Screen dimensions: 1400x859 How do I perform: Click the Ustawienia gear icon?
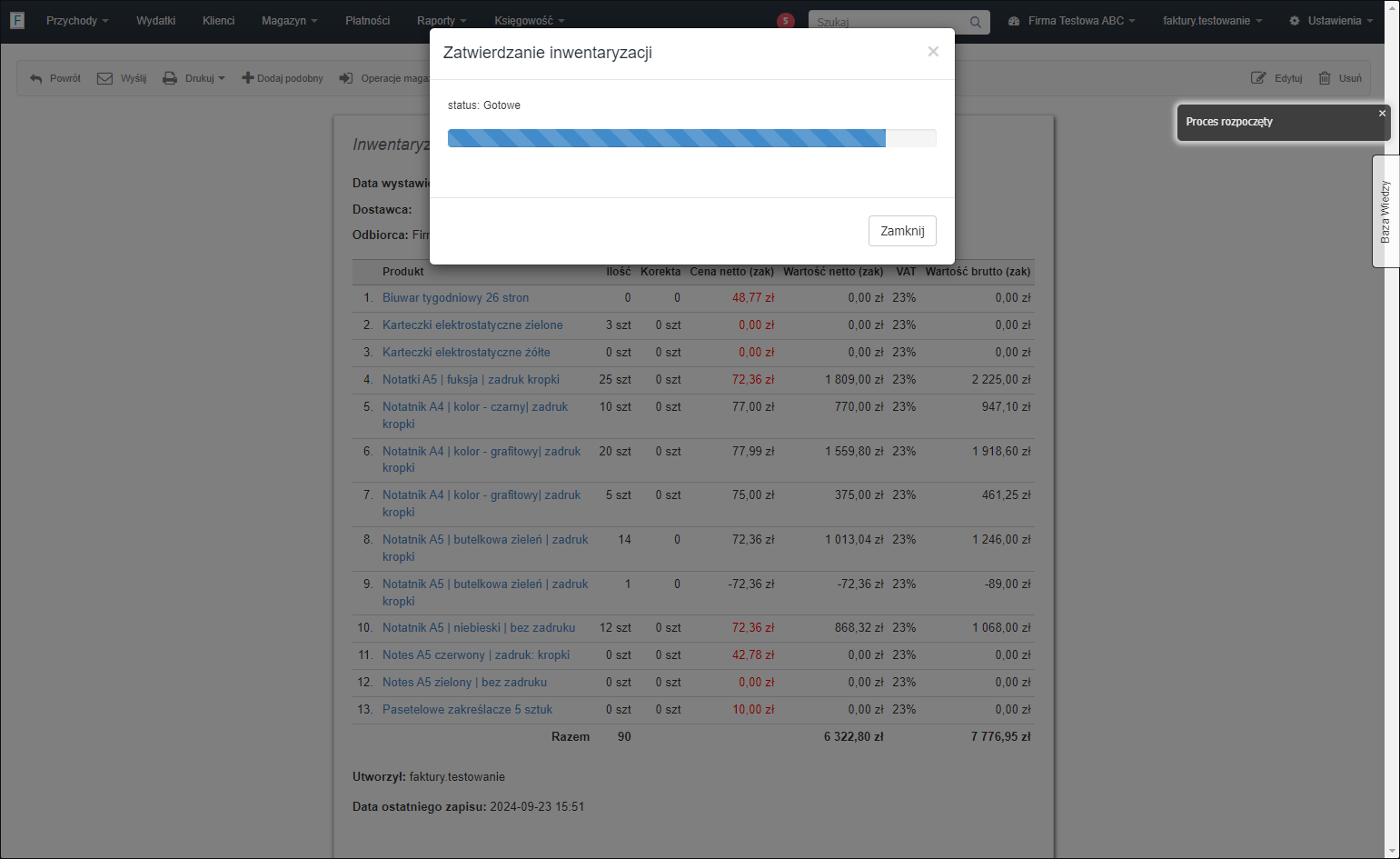1295,21
